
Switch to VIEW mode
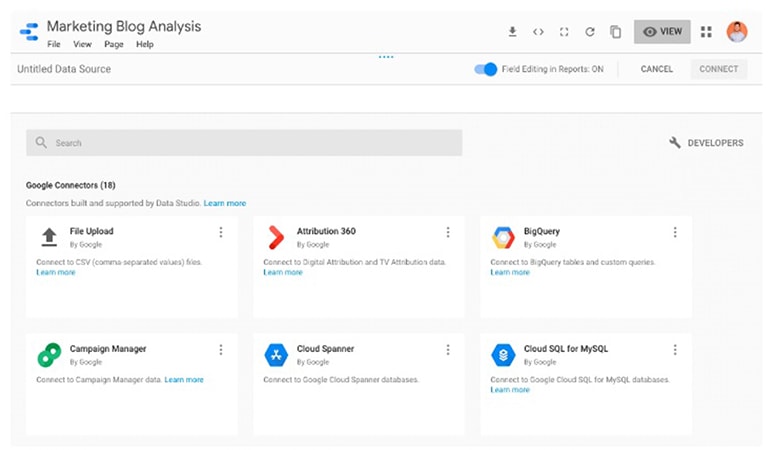coord(662,32)
